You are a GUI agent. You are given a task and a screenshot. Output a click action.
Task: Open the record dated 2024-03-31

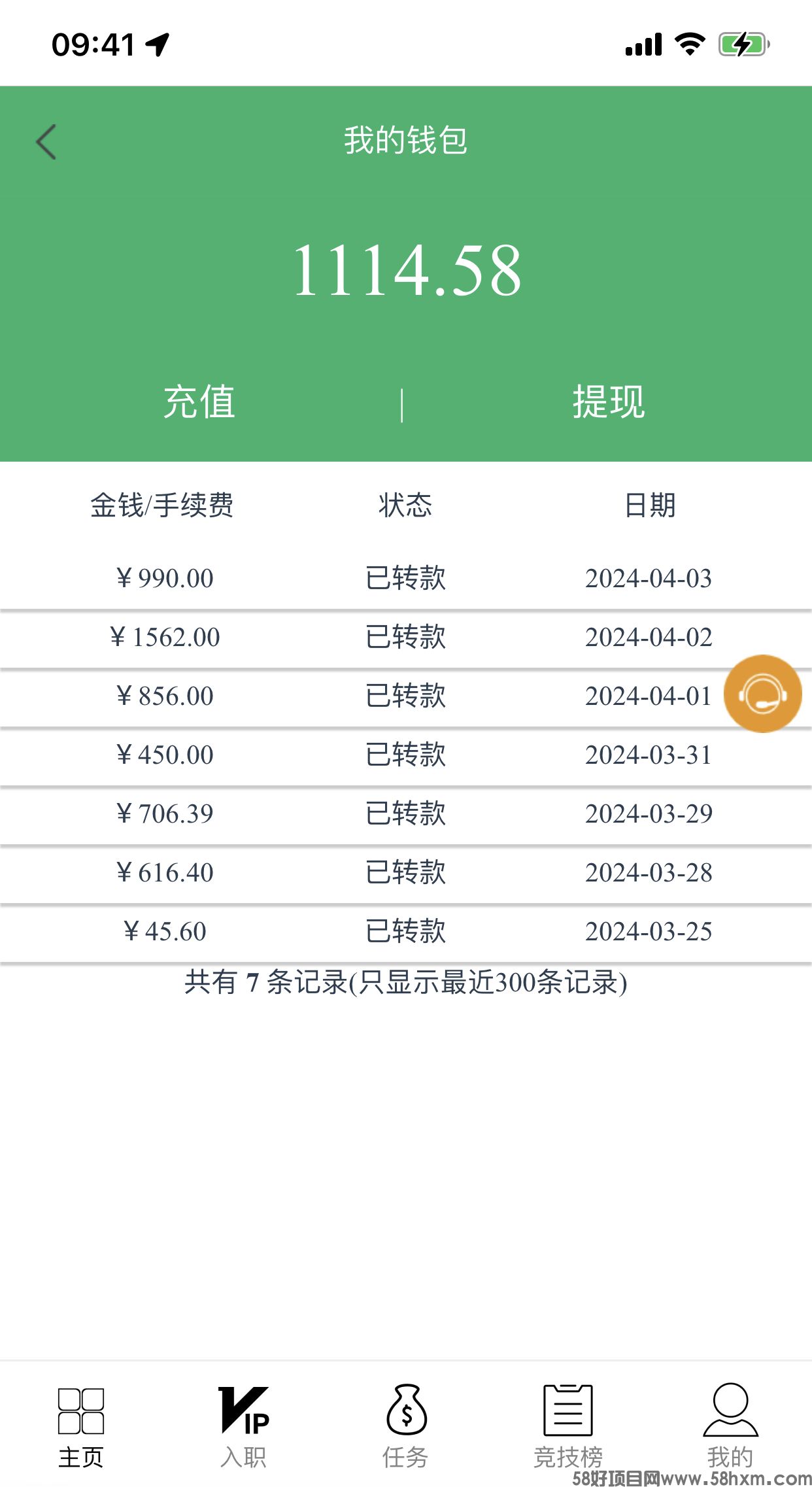pos(648,755)
